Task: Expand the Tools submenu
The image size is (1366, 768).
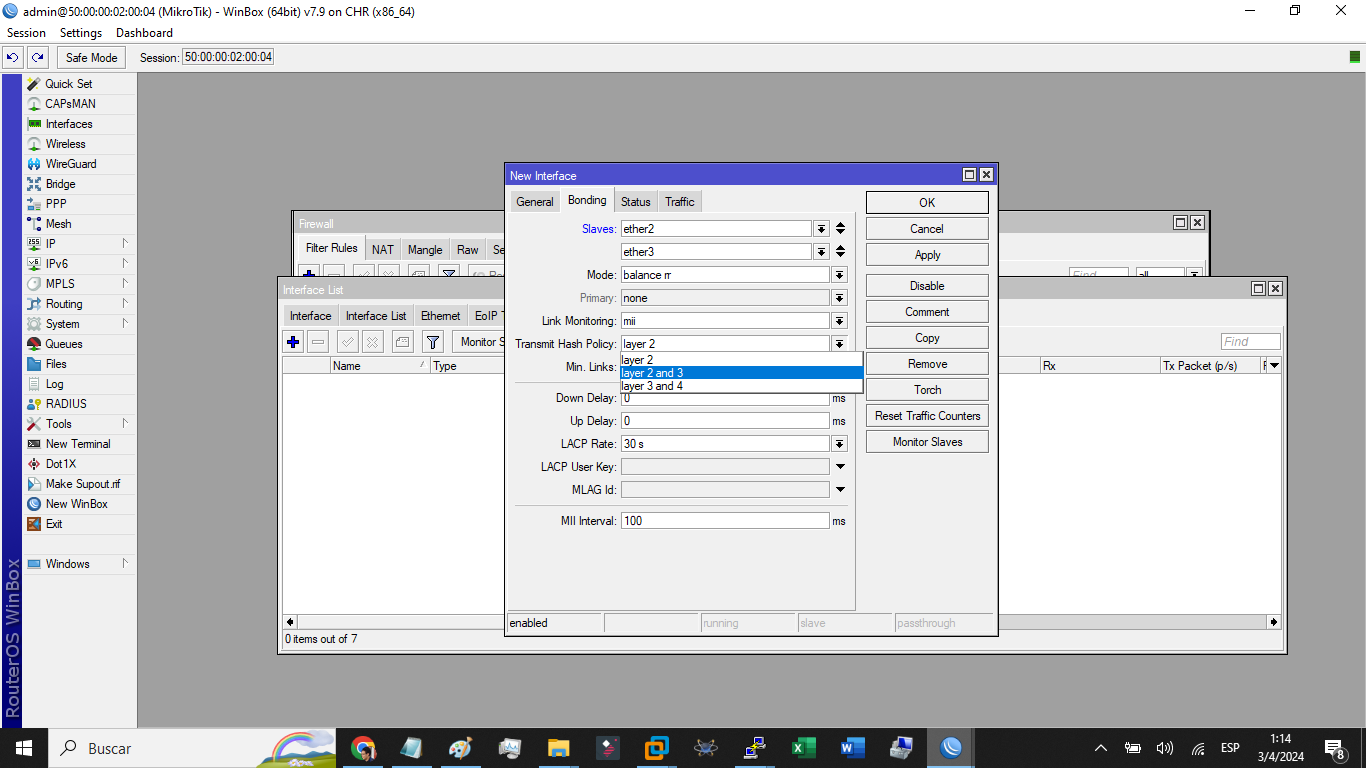Action: (125, 424)
